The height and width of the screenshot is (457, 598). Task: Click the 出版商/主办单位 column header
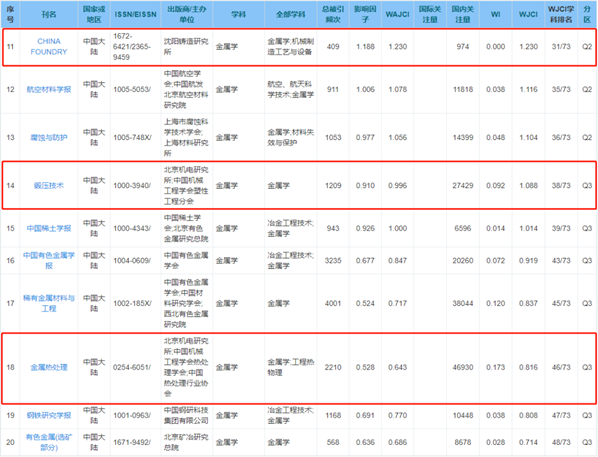click(186, 14)
